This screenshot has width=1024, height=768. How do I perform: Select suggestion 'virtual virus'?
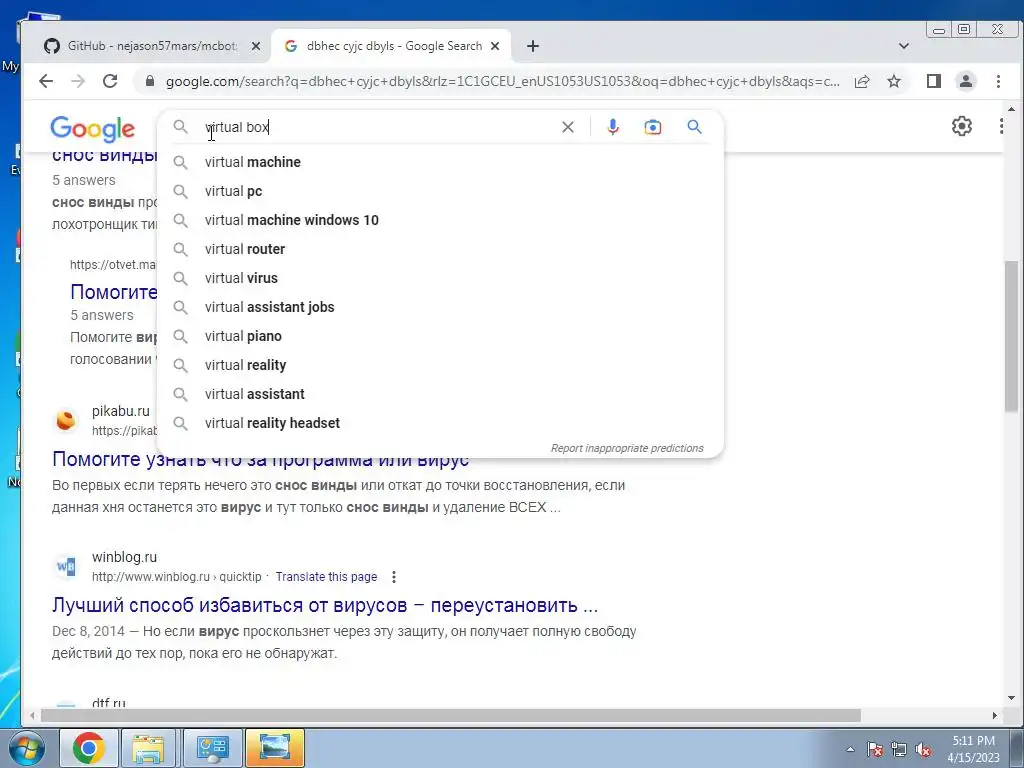(x=441, y=278)
